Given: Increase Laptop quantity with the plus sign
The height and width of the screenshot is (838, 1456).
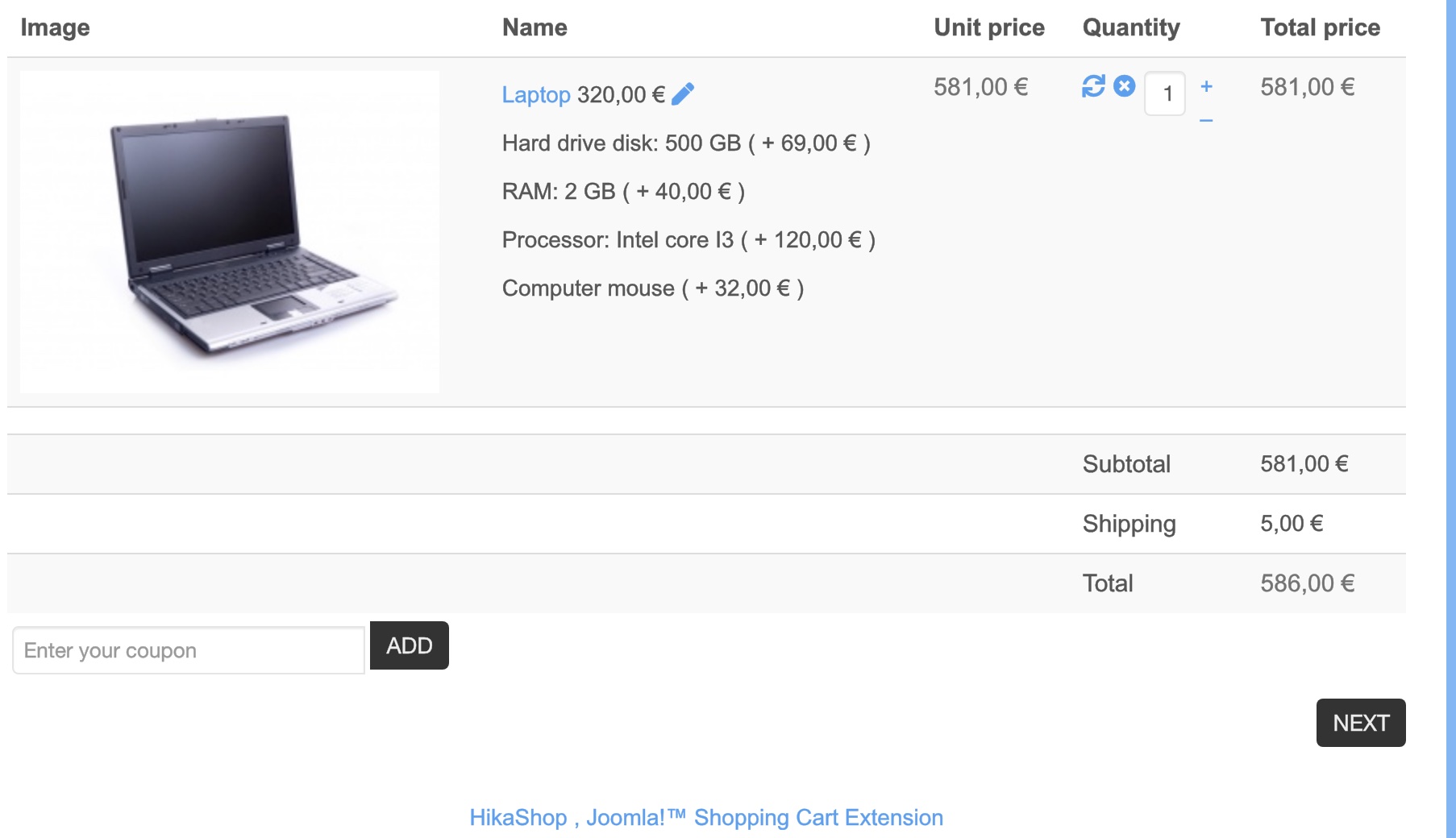Looking at the screenshot, I should point(1206,86).
